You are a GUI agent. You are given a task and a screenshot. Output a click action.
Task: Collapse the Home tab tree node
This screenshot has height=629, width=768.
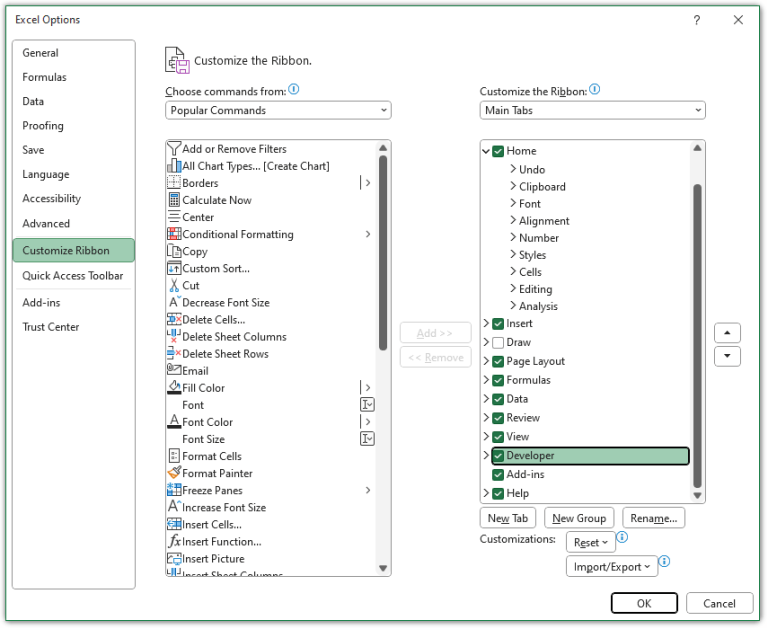[486, 151]
